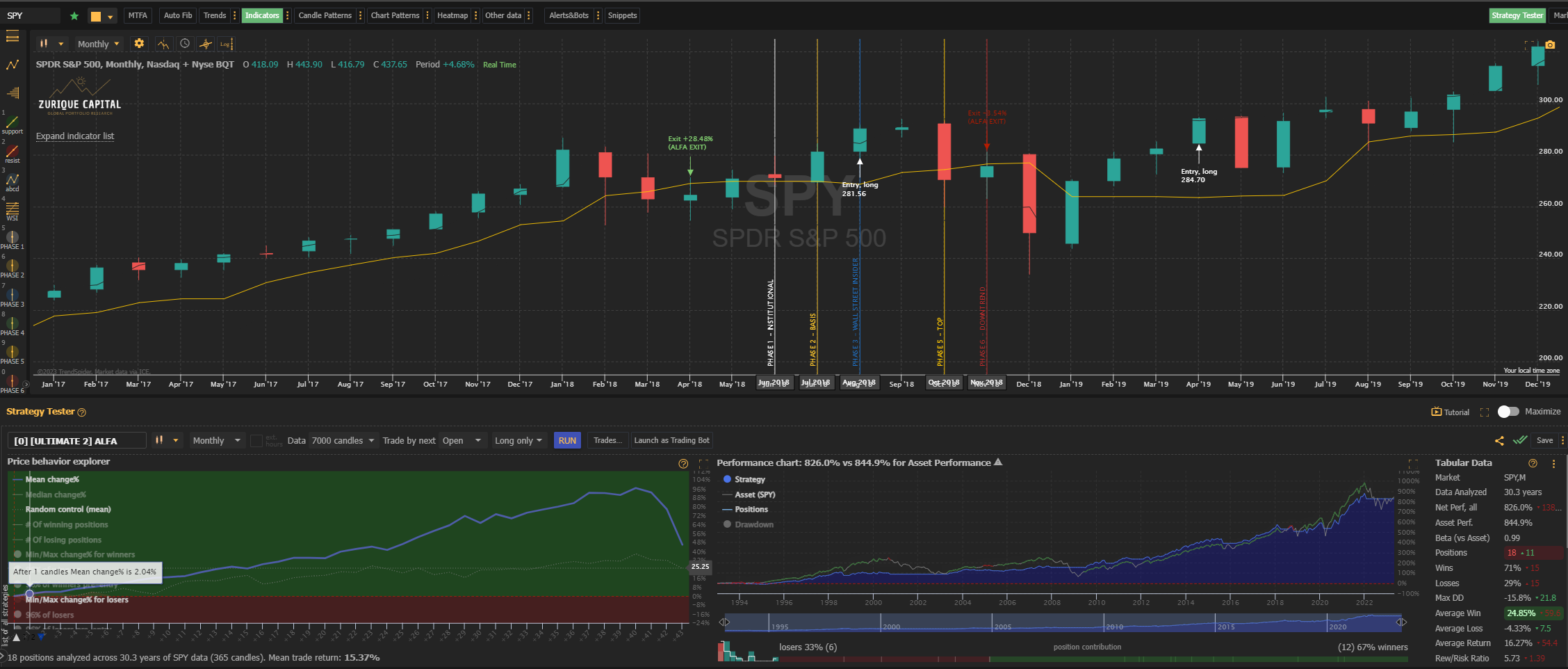This screenshot has height=669, width=1568.
Task: Click the strategy name field ULTIMATE 2 ALFA
Action: 77,441
